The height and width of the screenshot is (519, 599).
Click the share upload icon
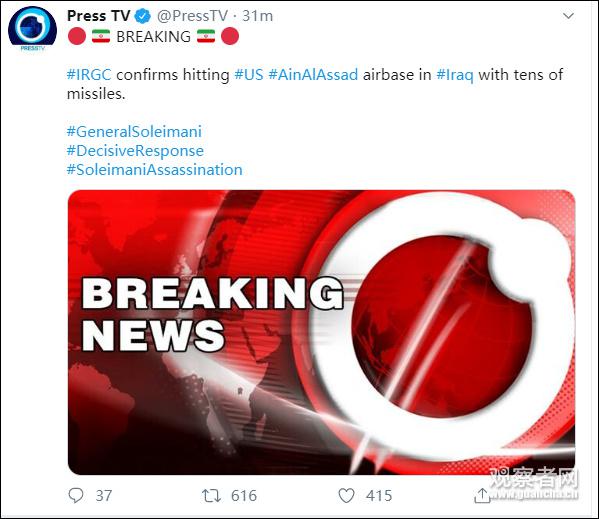[x=482, y=496]
